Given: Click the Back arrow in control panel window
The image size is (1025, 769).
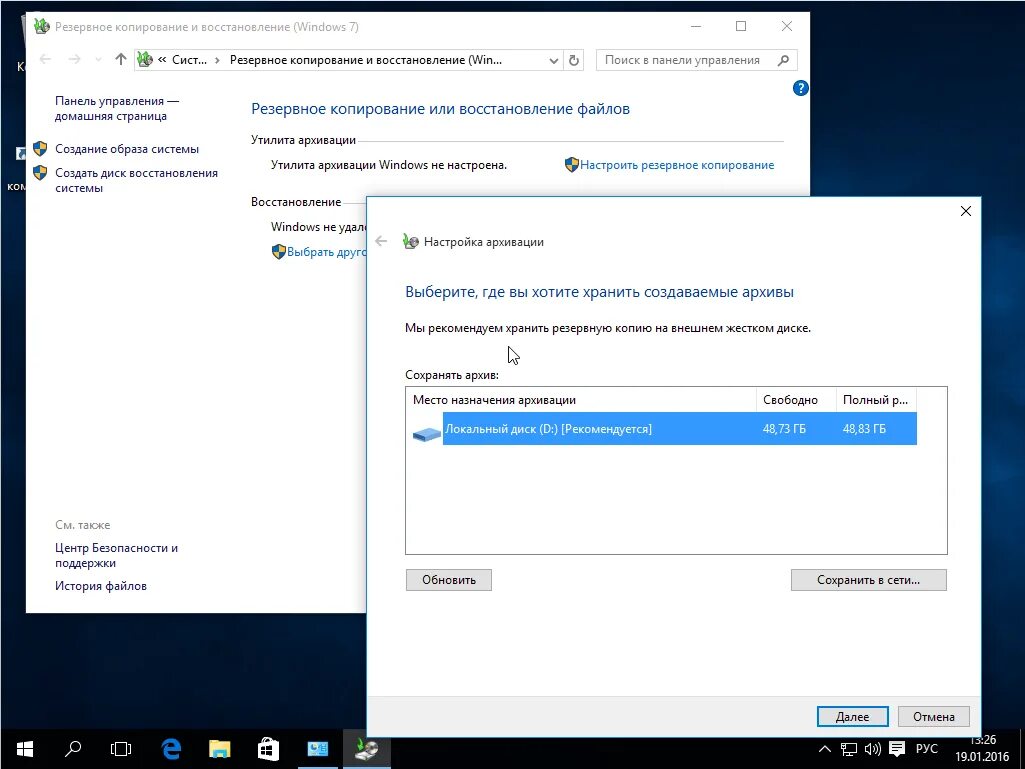Looking at the screenshot, I should (45, 60).
